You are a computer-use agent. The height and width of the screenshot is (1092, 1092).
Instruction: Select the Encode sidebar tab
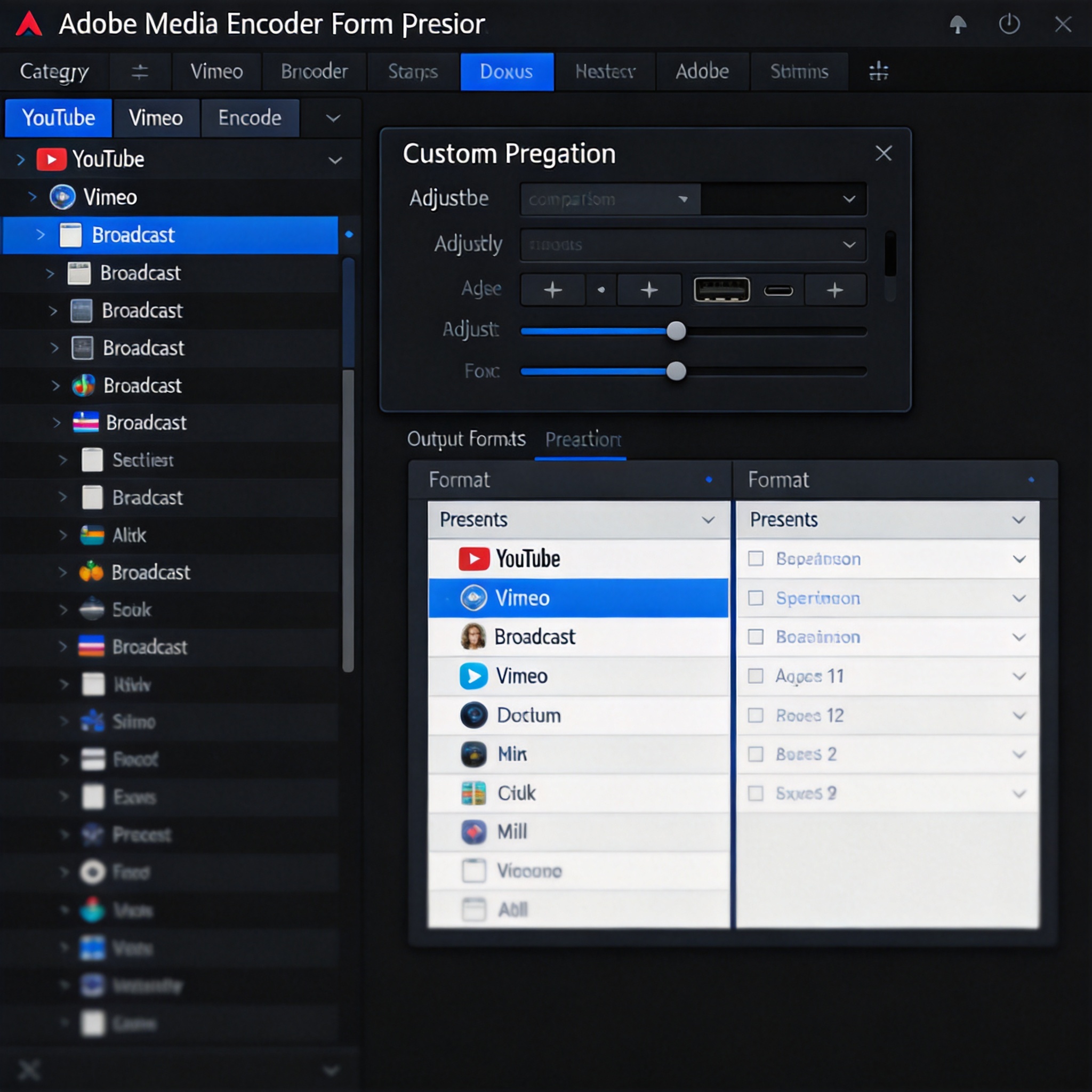coord(250,118)
